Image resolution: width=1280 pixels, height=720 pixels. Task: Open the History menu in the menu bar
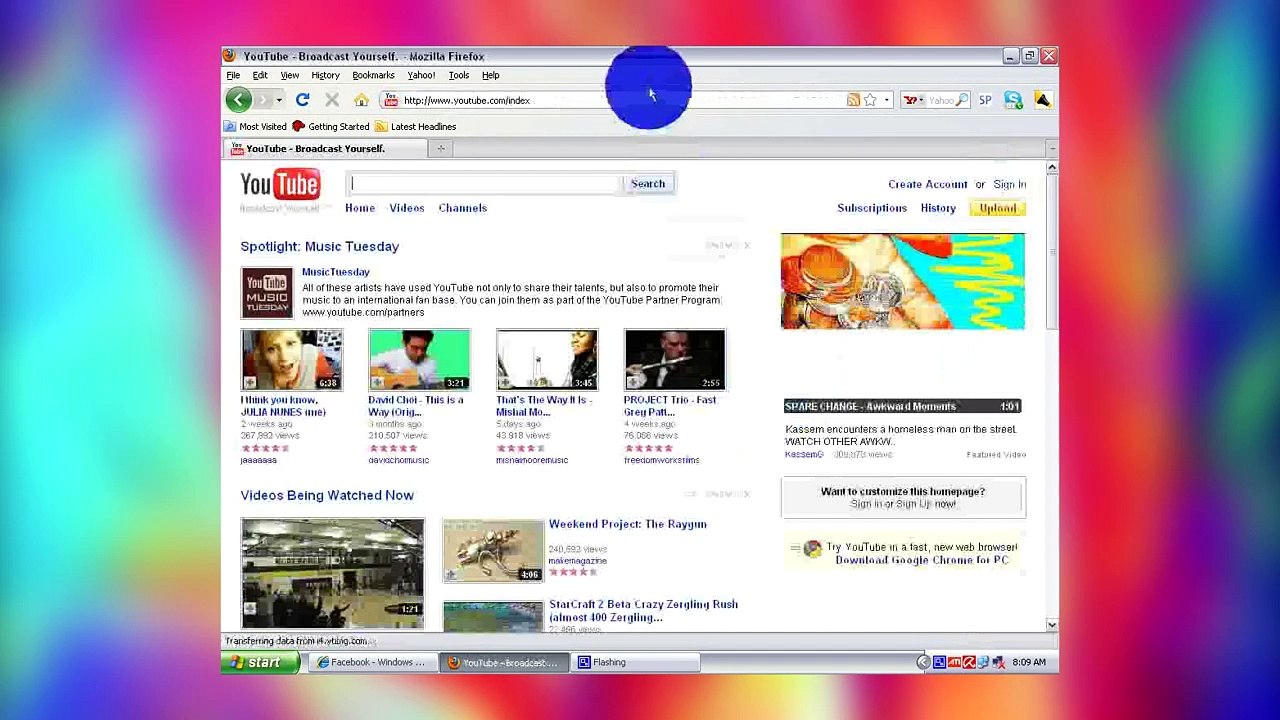tap(325, 75)
